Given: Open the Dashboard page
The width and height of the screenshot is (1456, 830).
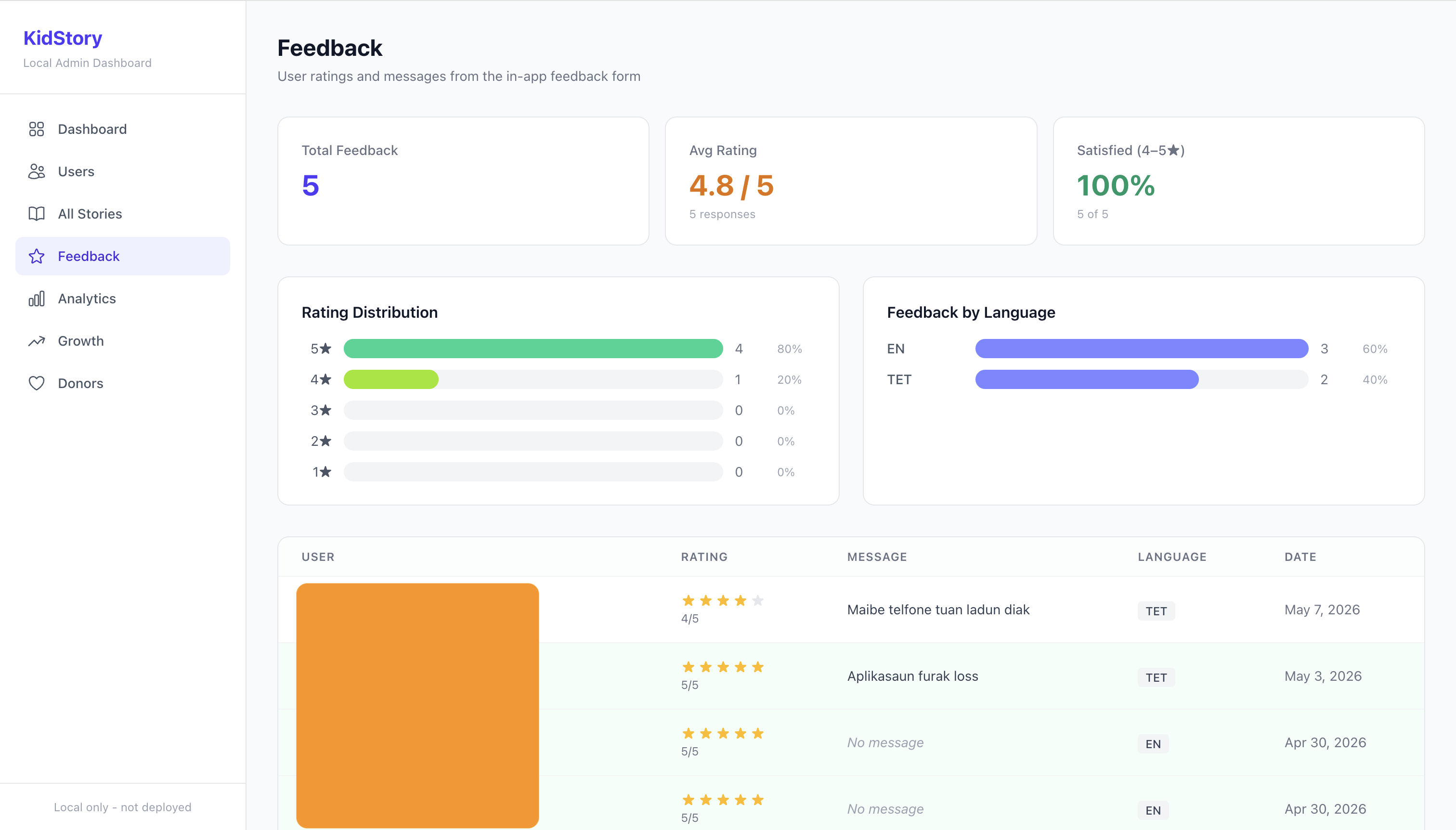Looking at the screenshot, I should click(x=123, y=130).
